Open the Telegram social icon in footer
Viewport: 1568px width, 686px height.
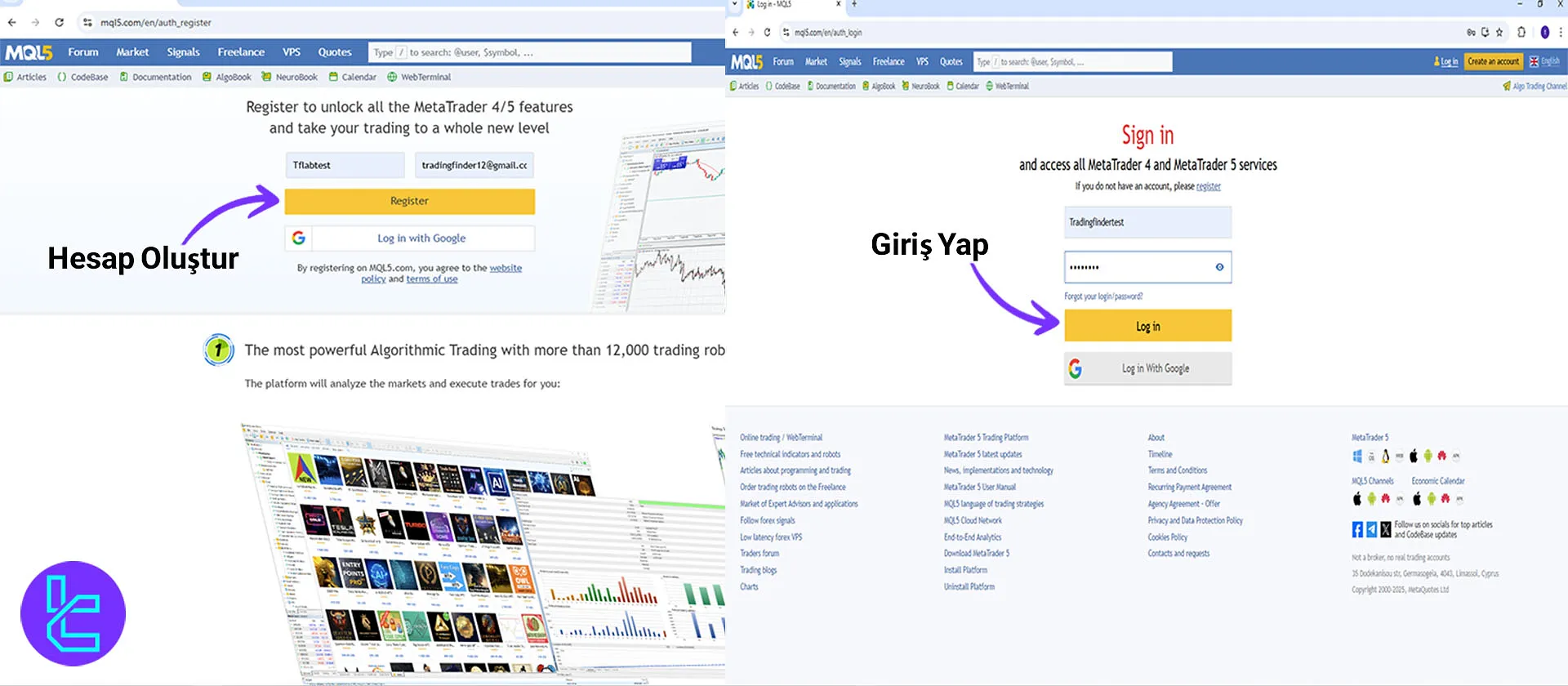[x=1371, y=530]
